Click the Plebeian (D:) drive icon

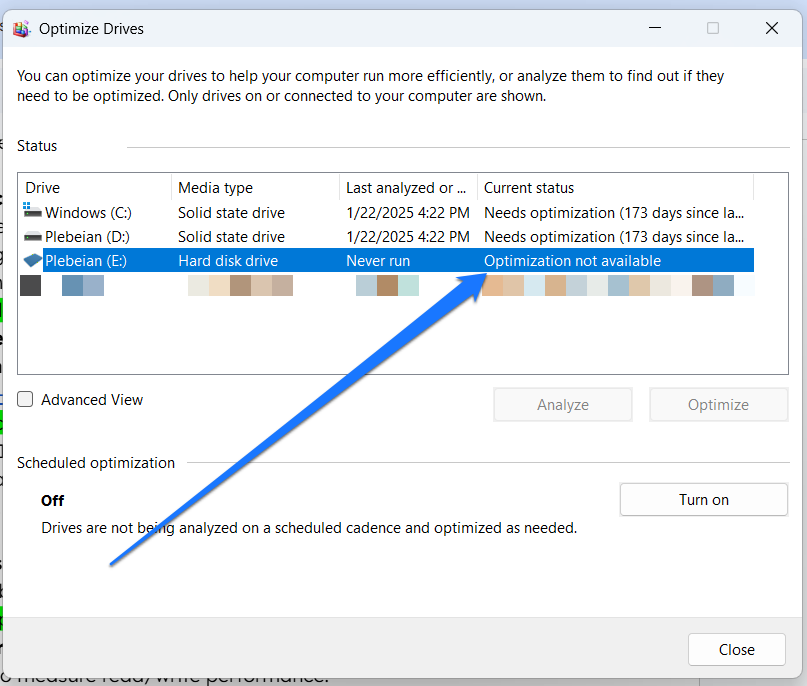click(x=33, y=237)
